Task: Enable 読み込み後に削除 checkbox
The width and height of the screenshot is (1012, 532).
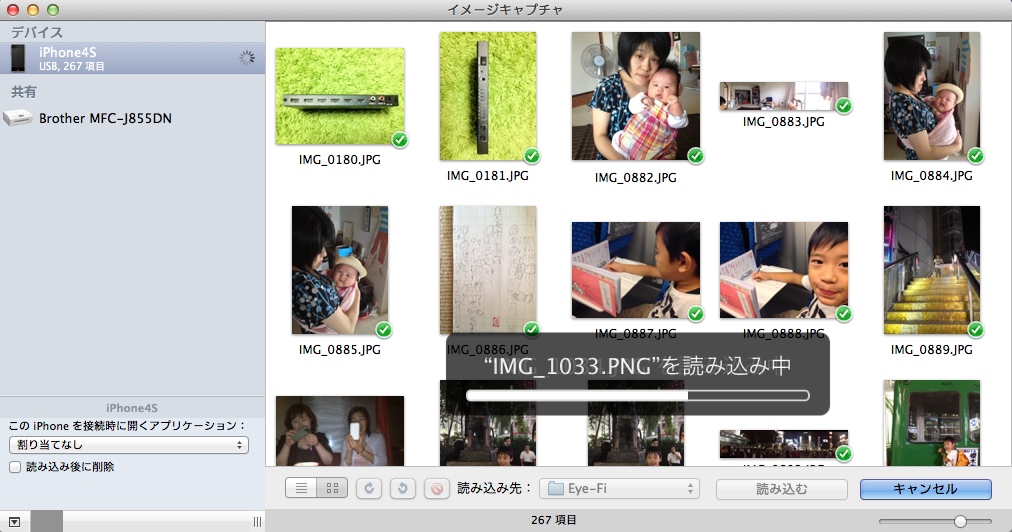Action: tap(15, 467)
